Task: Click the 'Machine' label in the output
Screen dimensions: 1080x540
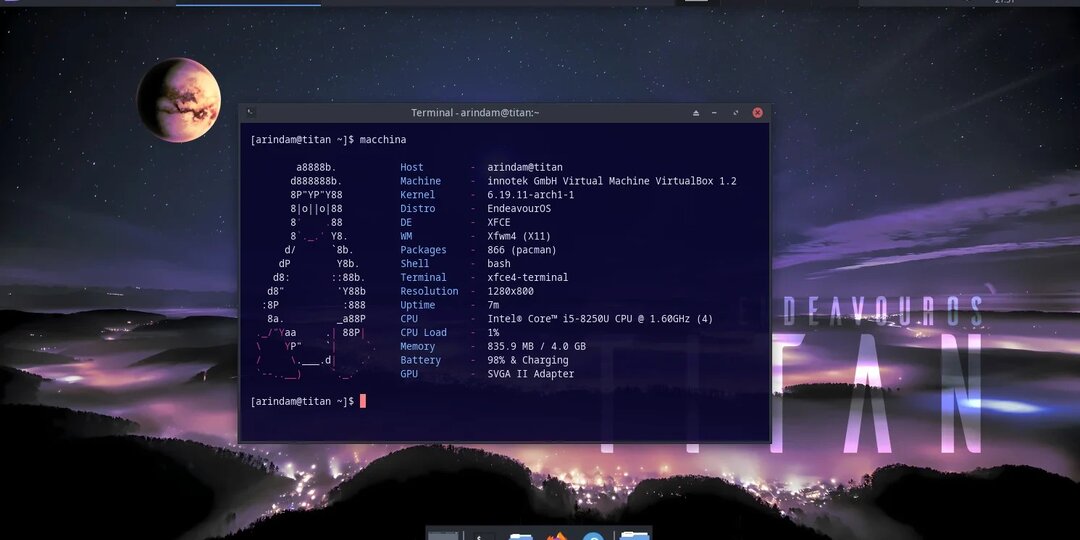Action: tap(420, 181)
